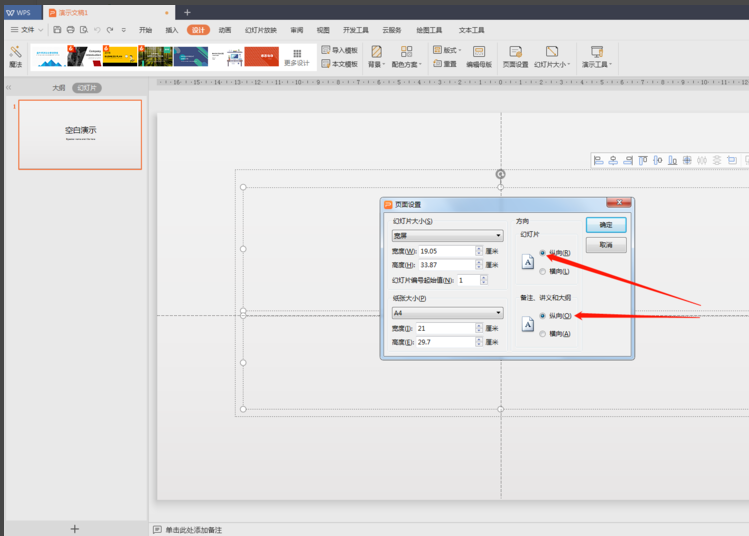This screenshot has height=536, width=749.
Task: Click the slide 宽度(W) 19.05 field
Action: pos(447,251)
